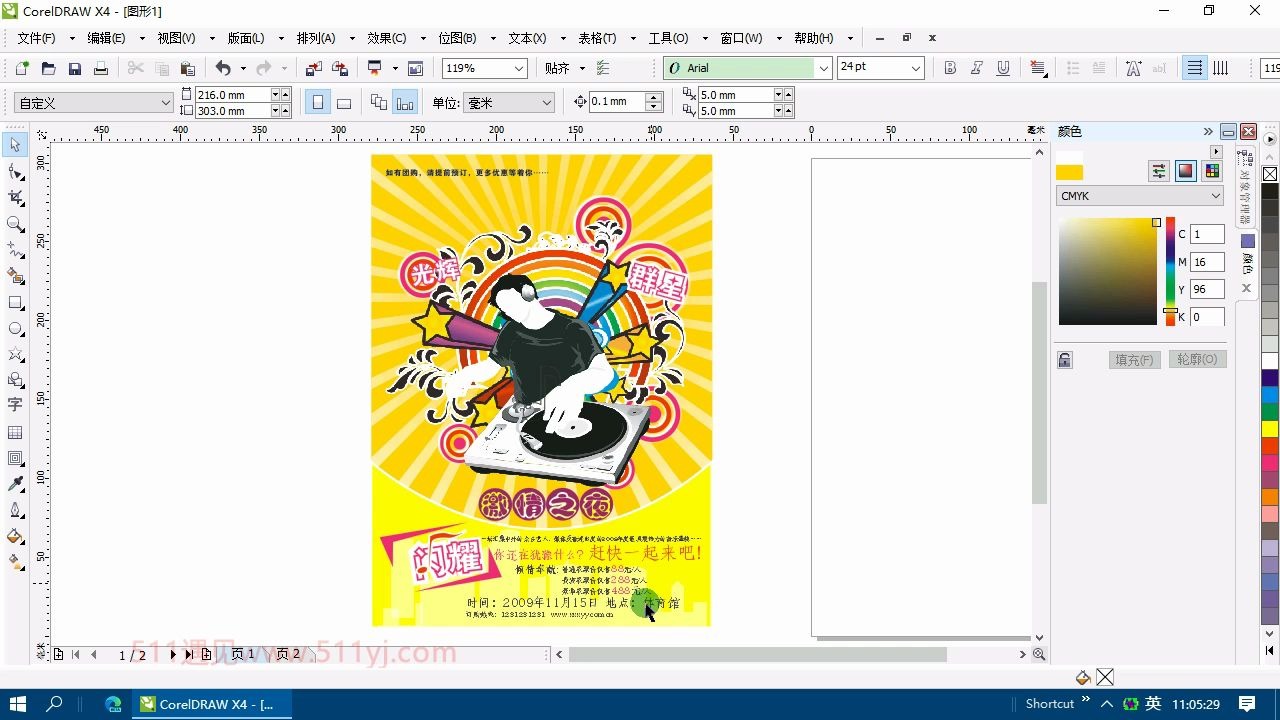
Task: Select the Table tool in the toolbox
Action: click(x=15, y=432)
